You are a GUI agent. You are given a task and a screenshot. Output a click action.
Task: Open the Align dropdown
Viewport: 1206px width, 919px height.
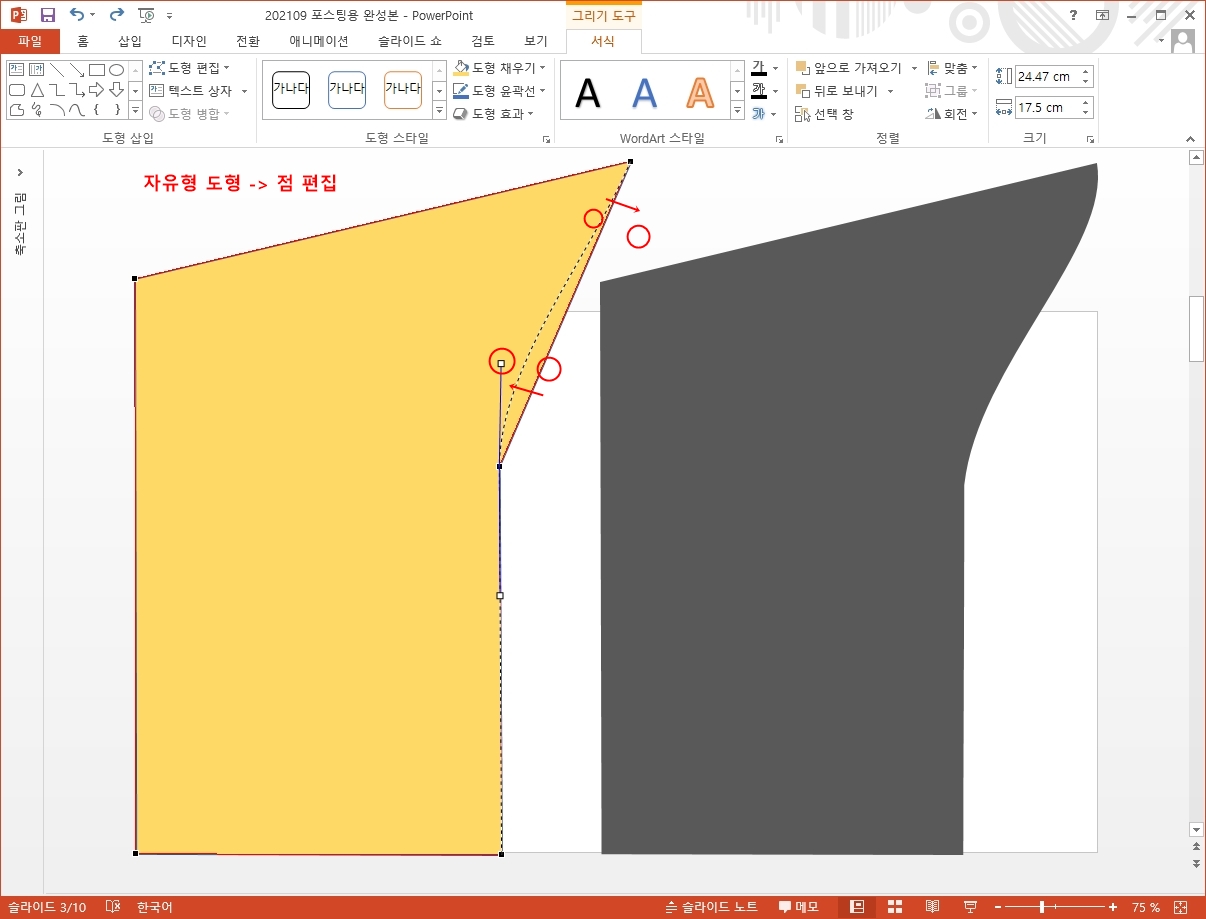click(x=952, y=68)
